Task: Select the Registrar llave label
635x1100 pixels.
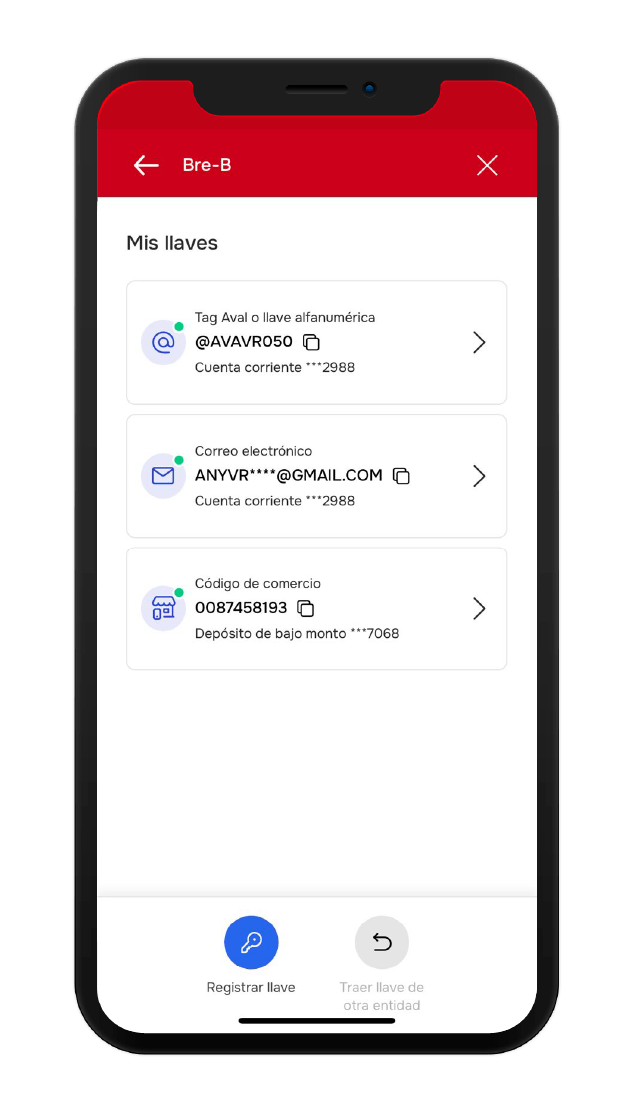Action: (x=251, y=987)
